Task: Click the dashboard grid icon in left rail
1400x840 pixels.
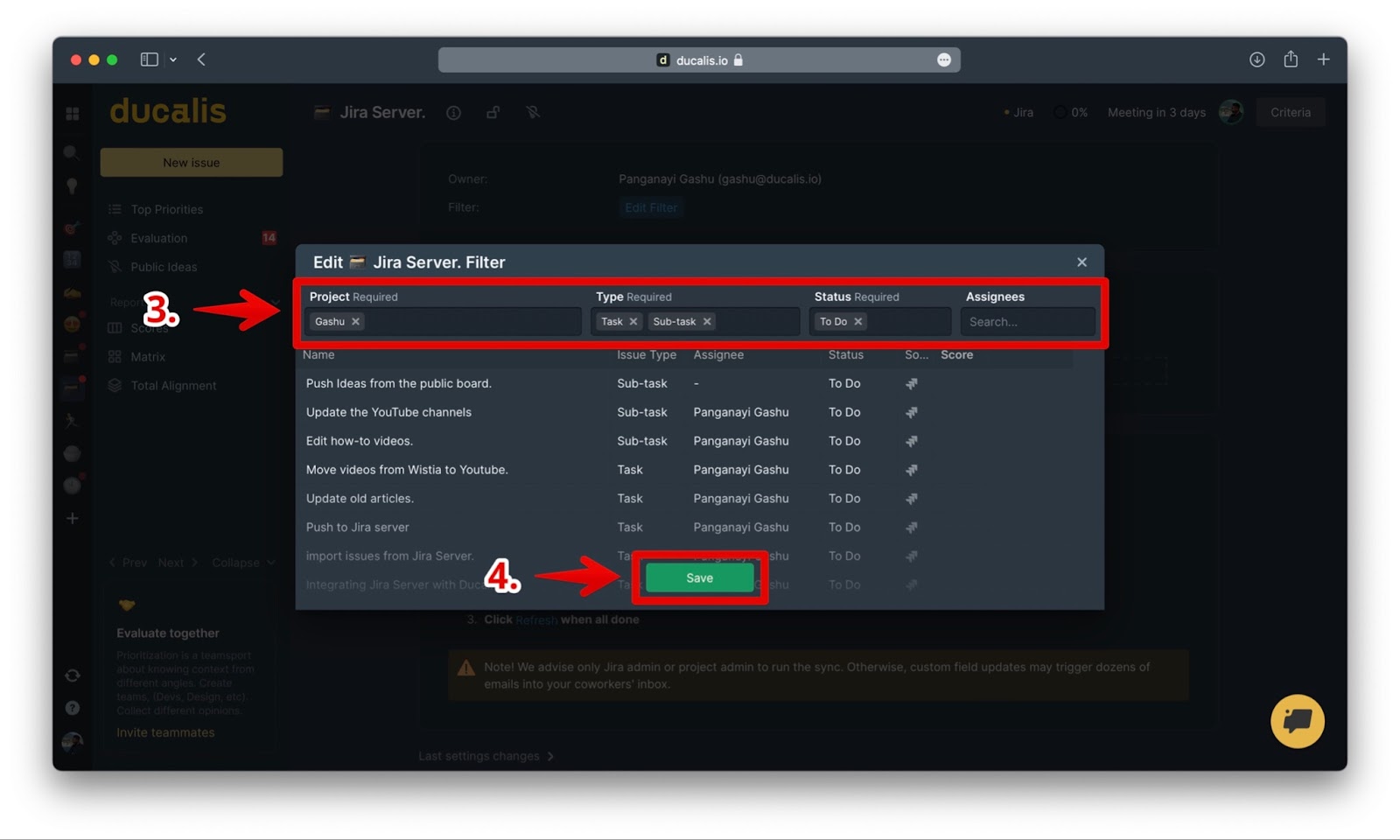Action: (x=73, y=114)
